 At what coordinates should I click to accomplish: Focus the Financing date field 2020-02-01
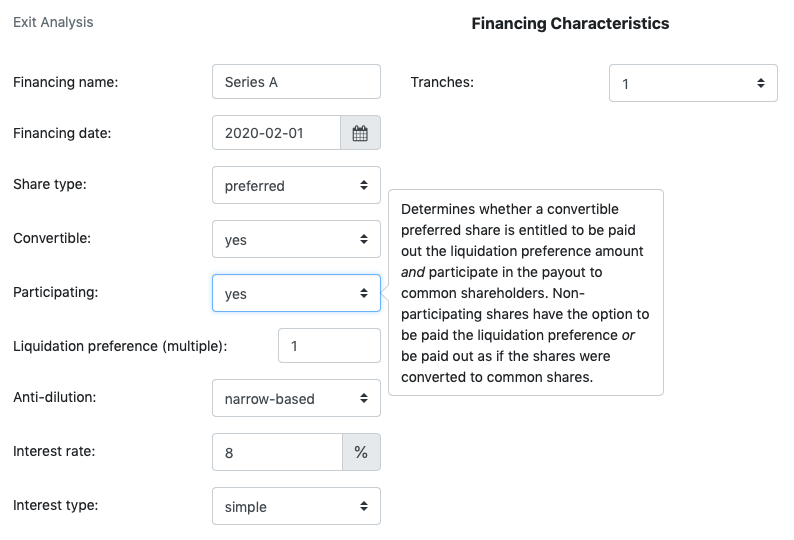coord(276,133)
